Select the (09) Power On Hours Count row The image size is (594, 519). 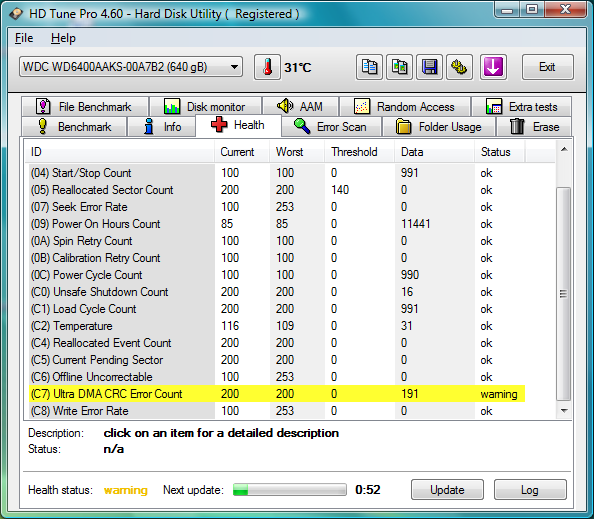coord(277,224)
